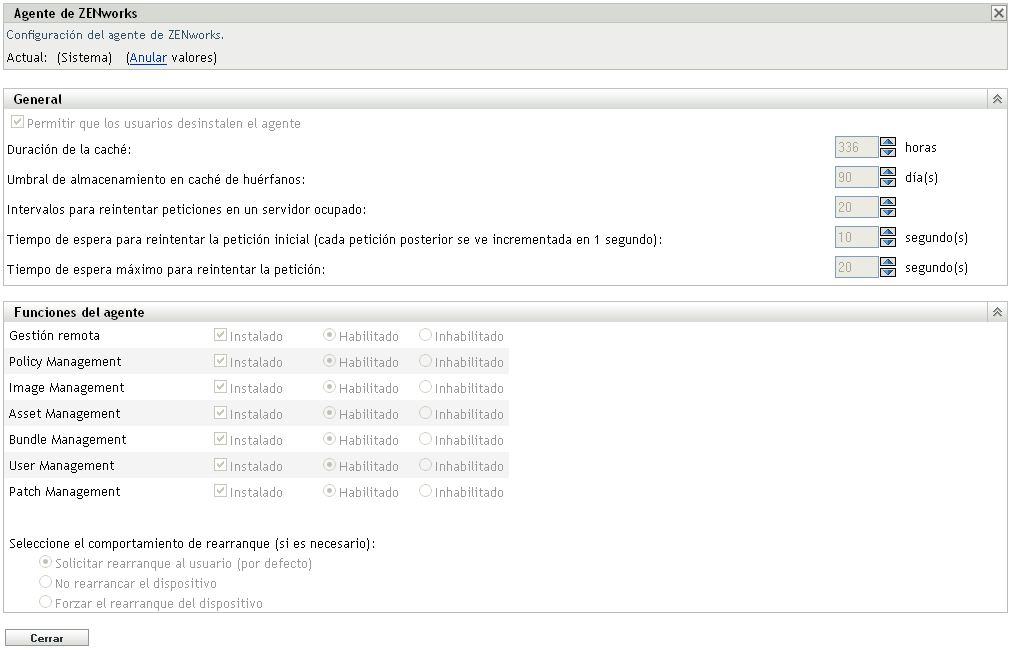Choose Forzar el rearranque del dispositivo

coord(45,600)
